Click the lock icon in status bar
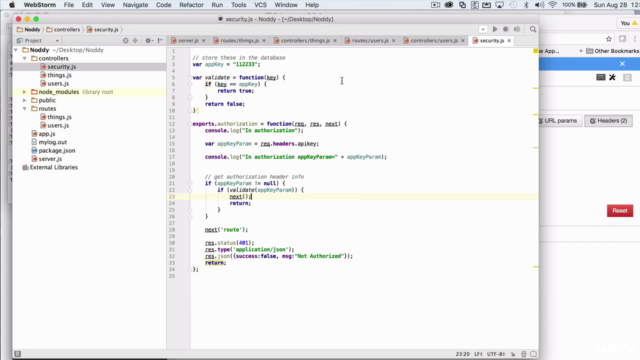Screen dimensions: 640x360 click(x=513, y=354)
